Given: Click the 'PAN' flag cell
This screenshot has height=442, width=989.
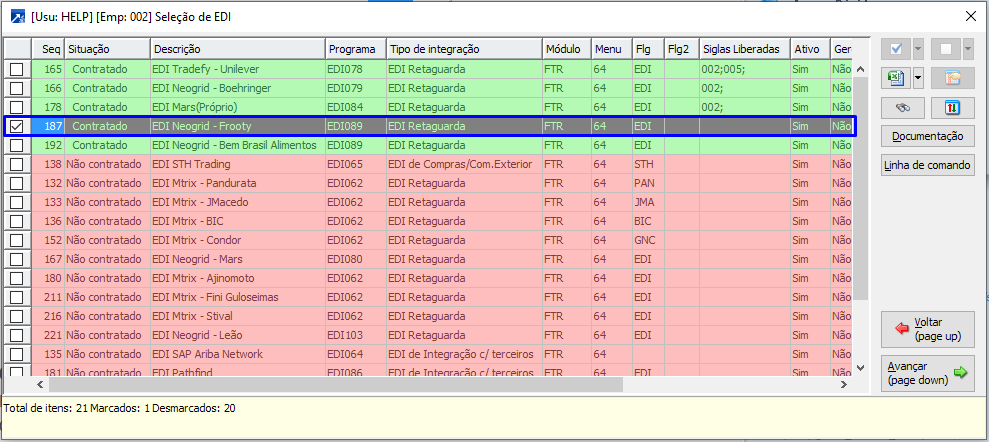Looking at the screenshot, I should pyautogui.click(x=648, y=183).
